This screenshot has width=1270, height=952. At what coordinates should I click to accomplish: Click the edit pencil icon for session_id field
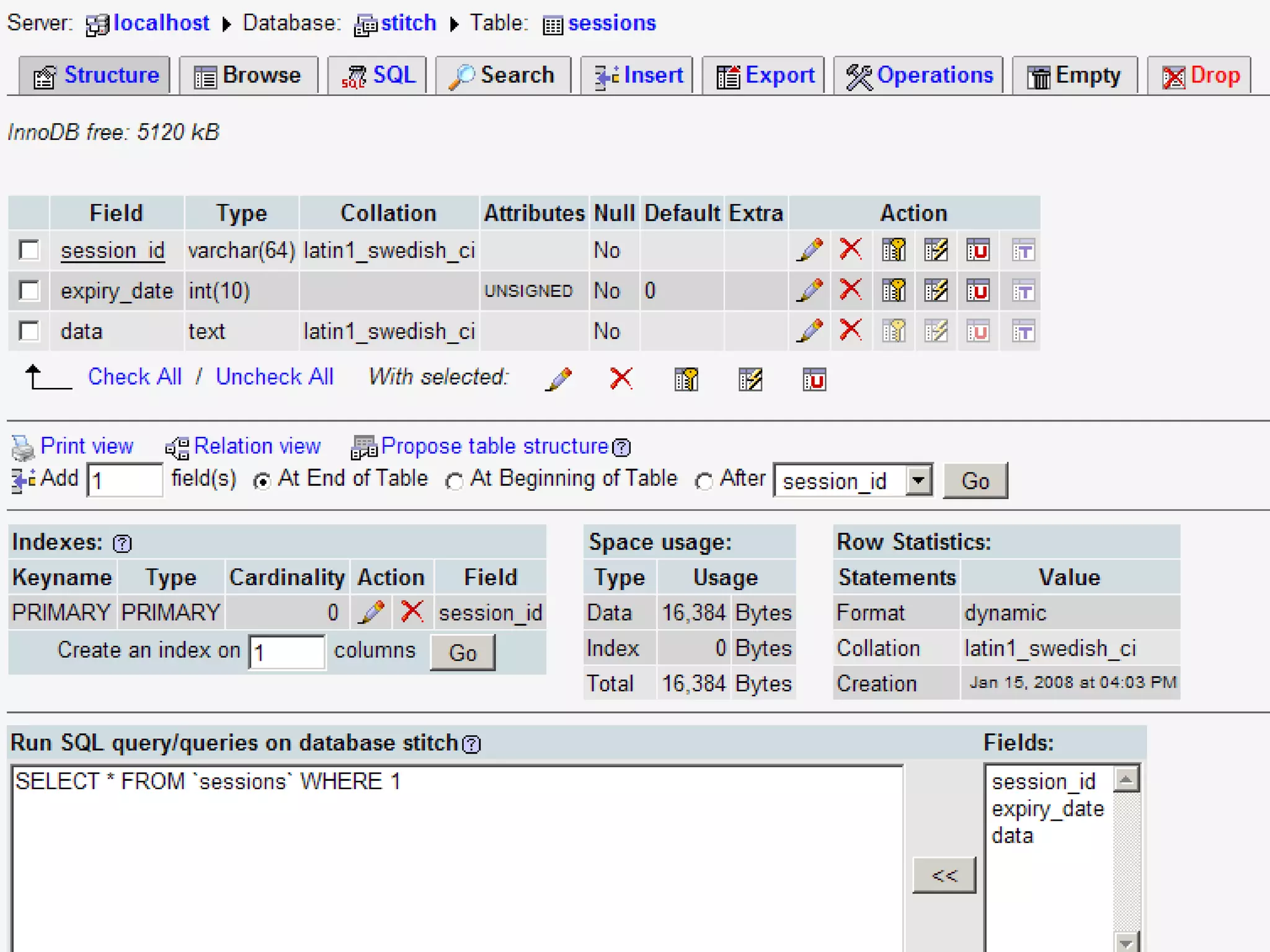point(809,250)
